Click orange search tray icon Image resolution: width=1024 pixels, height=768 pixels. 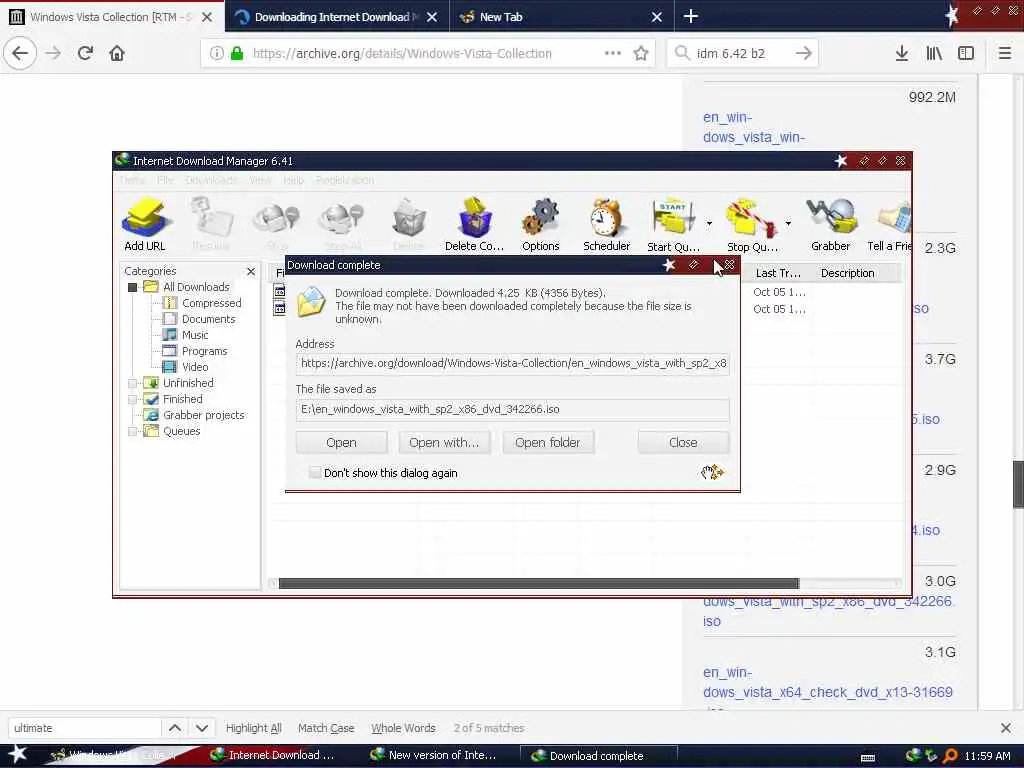tap(950, 756)
